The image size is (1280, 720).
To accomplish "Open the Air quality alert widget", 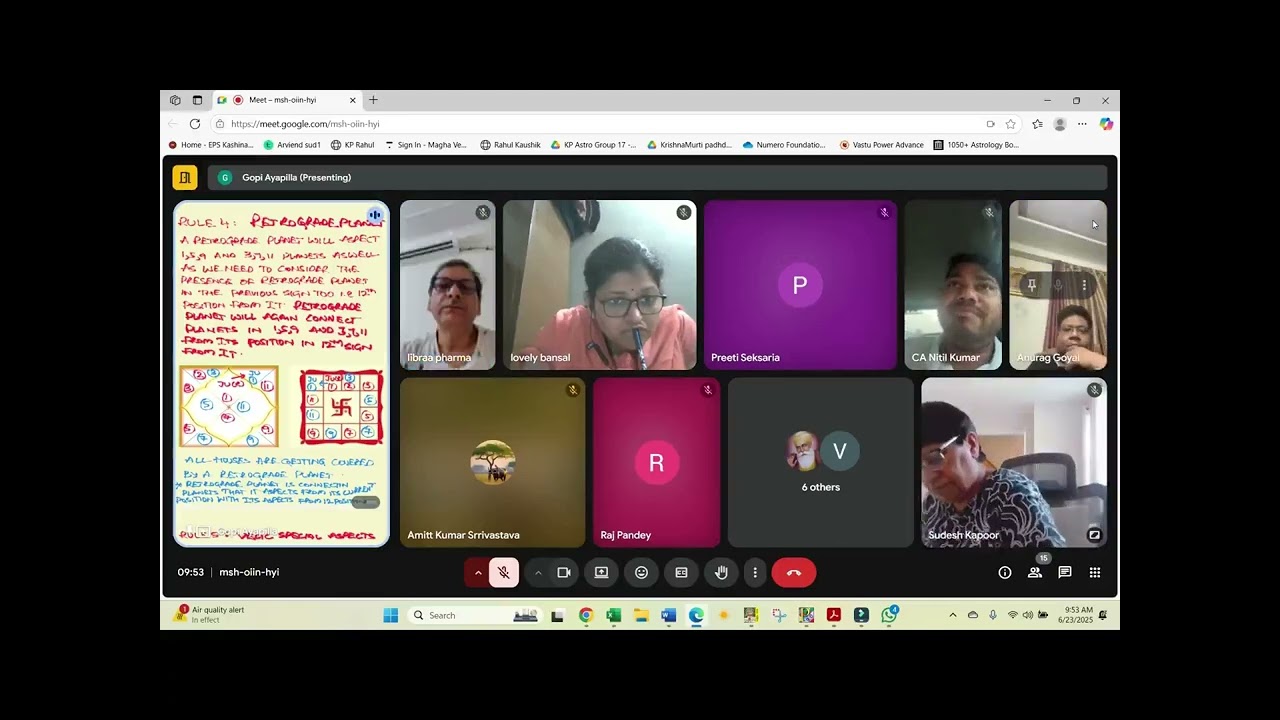I will tap(211, 615).
